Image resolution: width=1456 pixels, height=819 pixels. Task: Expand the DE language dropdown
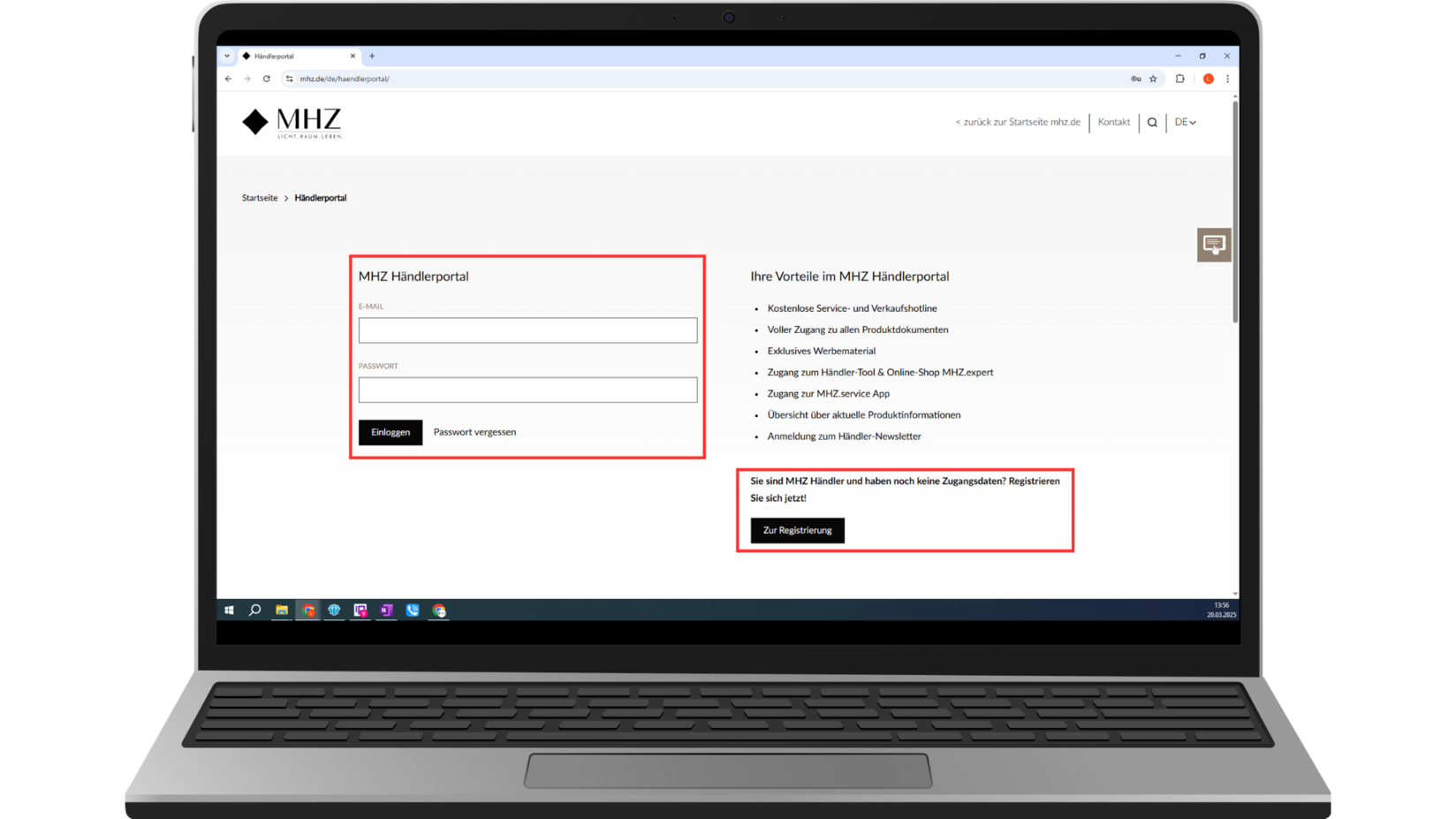(x=1185, y=123)
